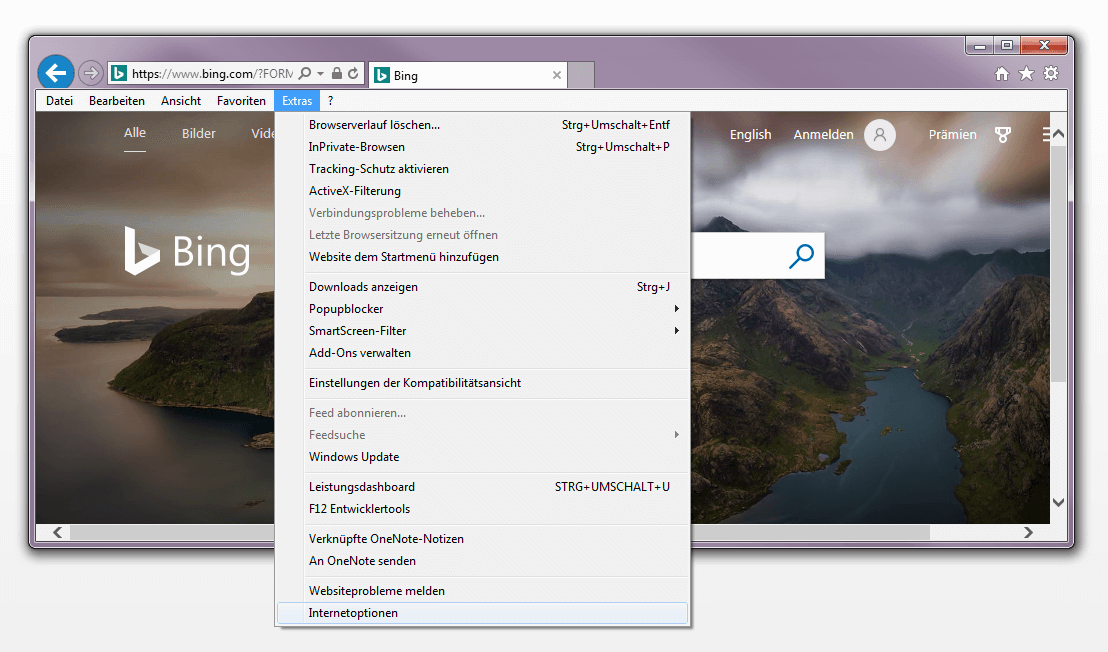Select Website dem Startmenü hinzufügen
This screenshot has height=652, width=1108.
(x=483, y=257)
